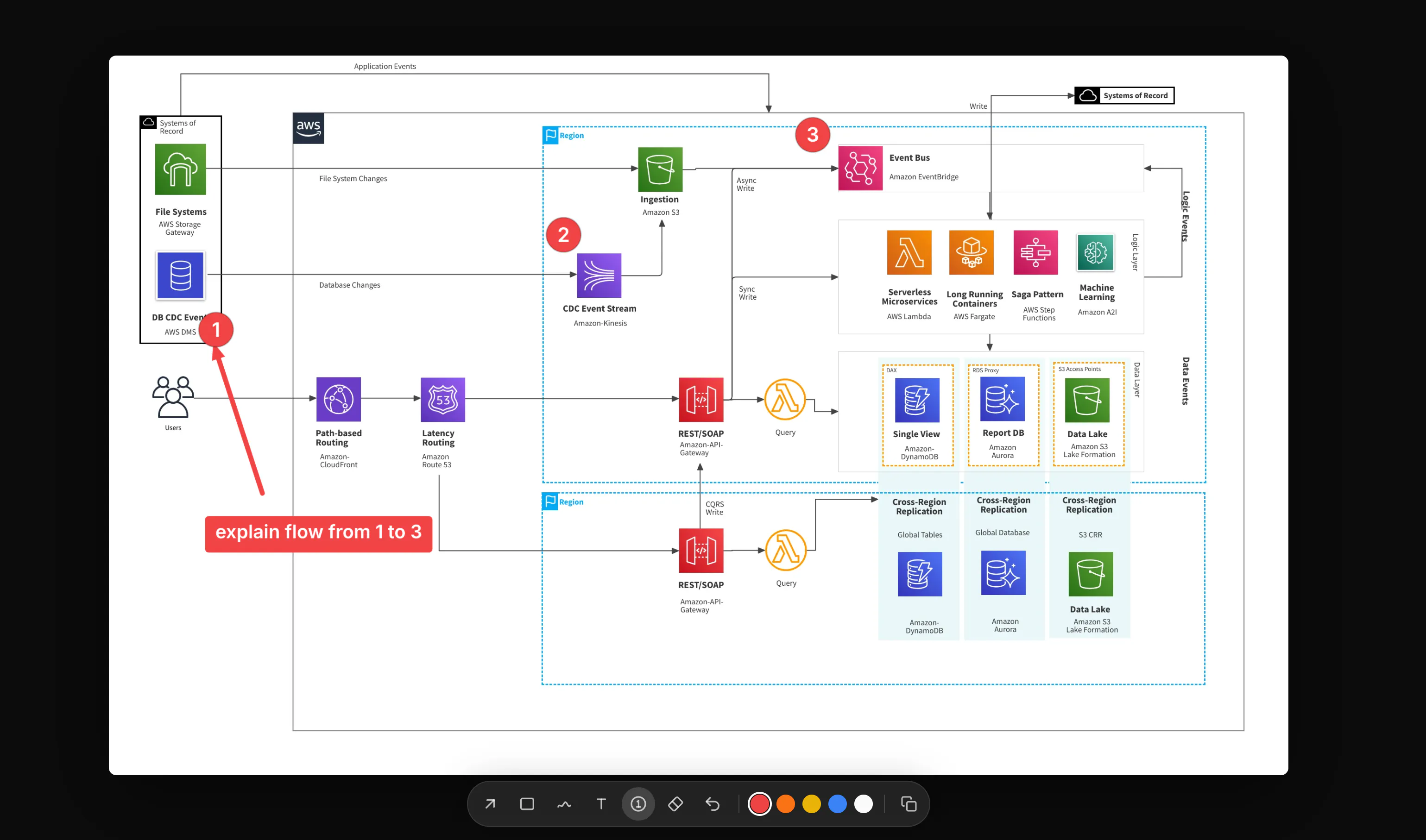The image size is (1426, 840).
Task: Click the top-right Systems of Record cloud icon
Action: point(1087,96)
